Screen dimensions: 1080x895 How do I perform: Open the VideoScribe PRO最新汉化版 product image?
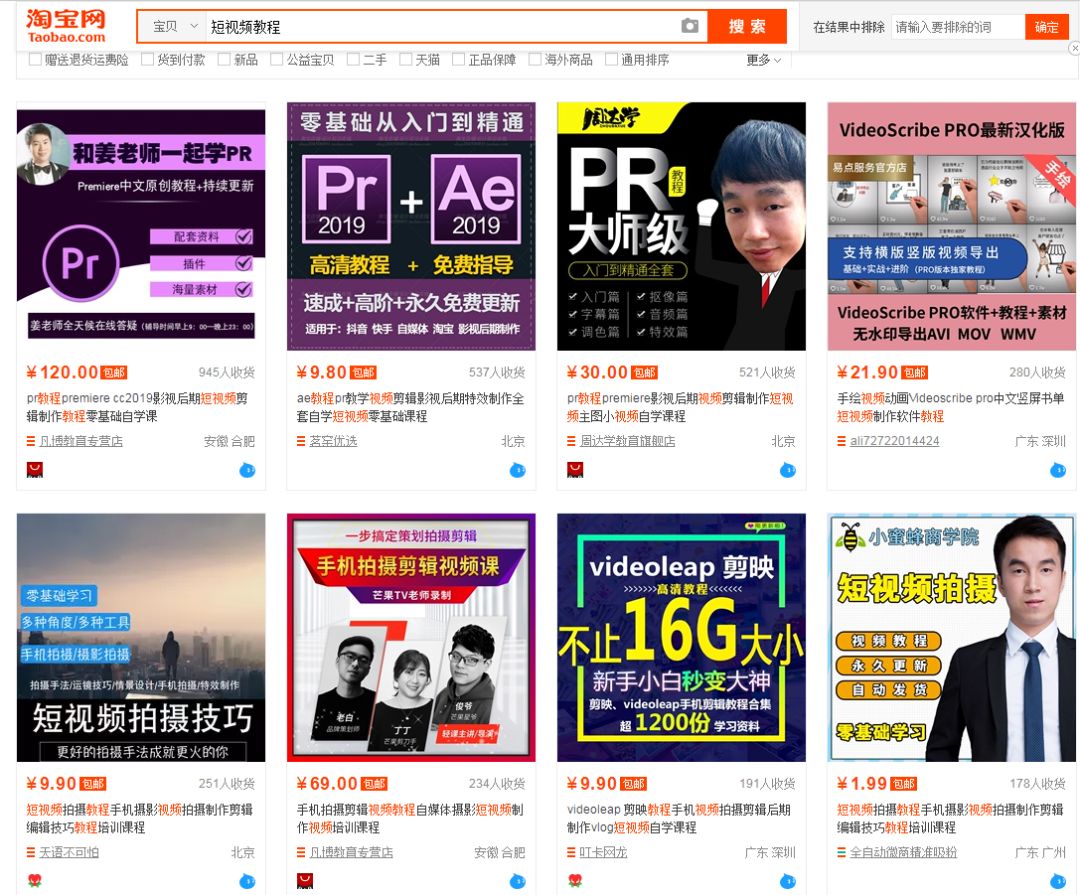pos(951,226)
